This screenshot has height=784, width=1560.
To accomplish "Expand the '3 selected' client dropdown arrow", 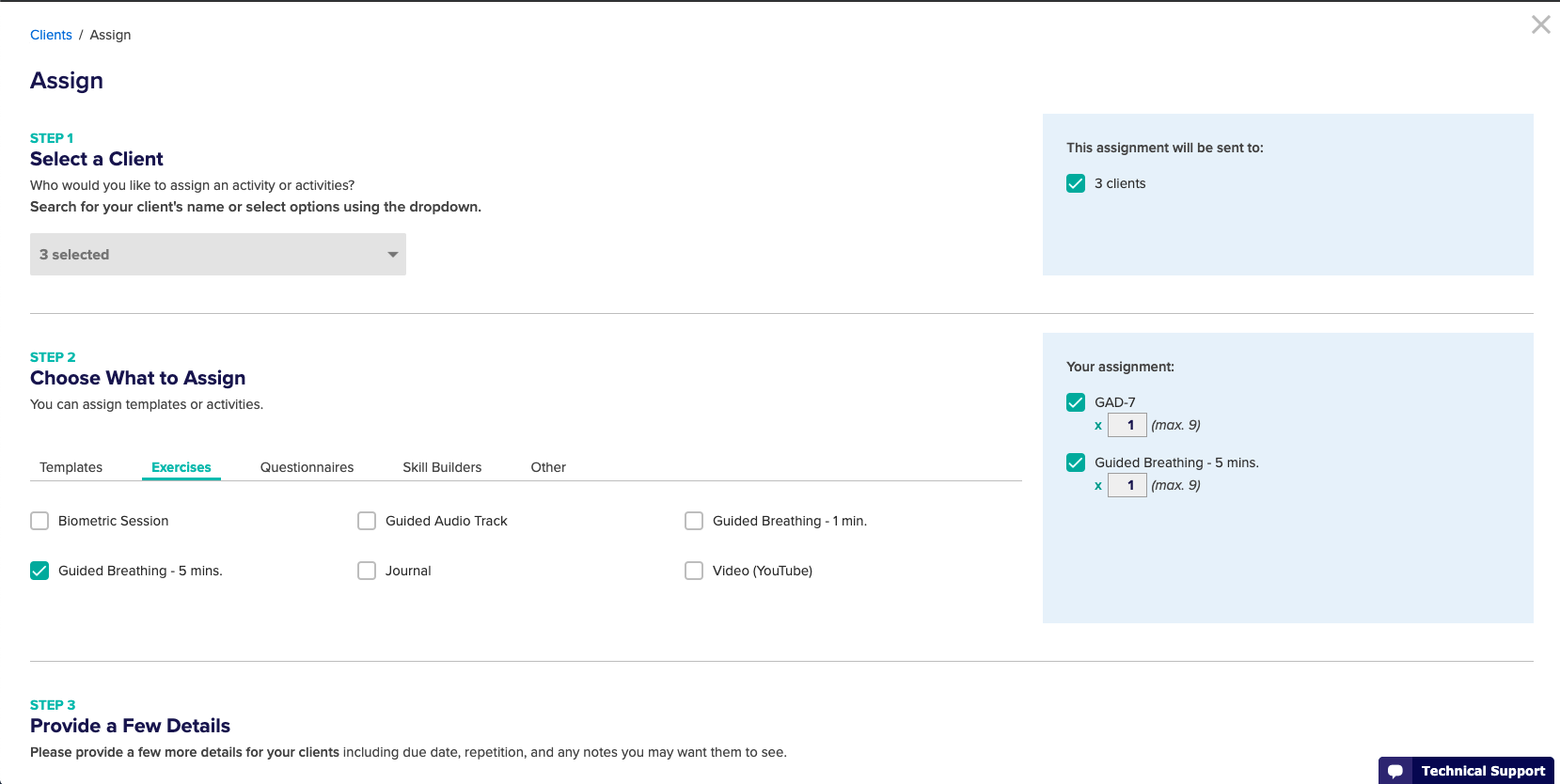I will pyautogui.click(x=393, y=255).
